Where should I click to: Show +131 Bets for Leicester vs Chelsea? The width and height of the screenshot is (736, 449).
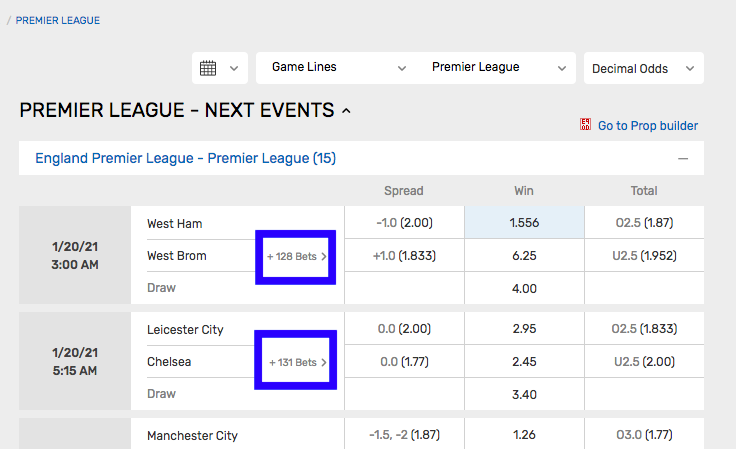coord(297,363)
